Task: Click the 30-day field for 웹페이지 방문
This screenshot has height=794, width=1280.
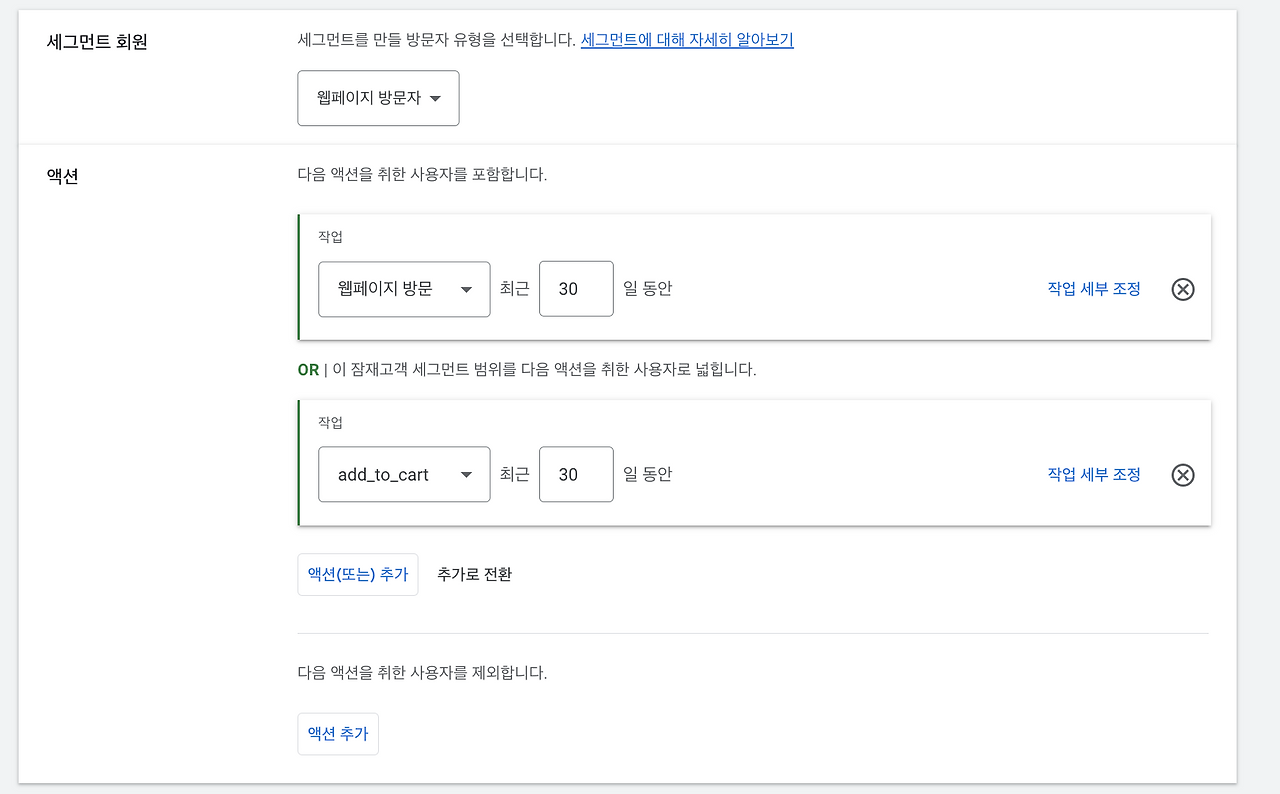Action: point(576,289)
